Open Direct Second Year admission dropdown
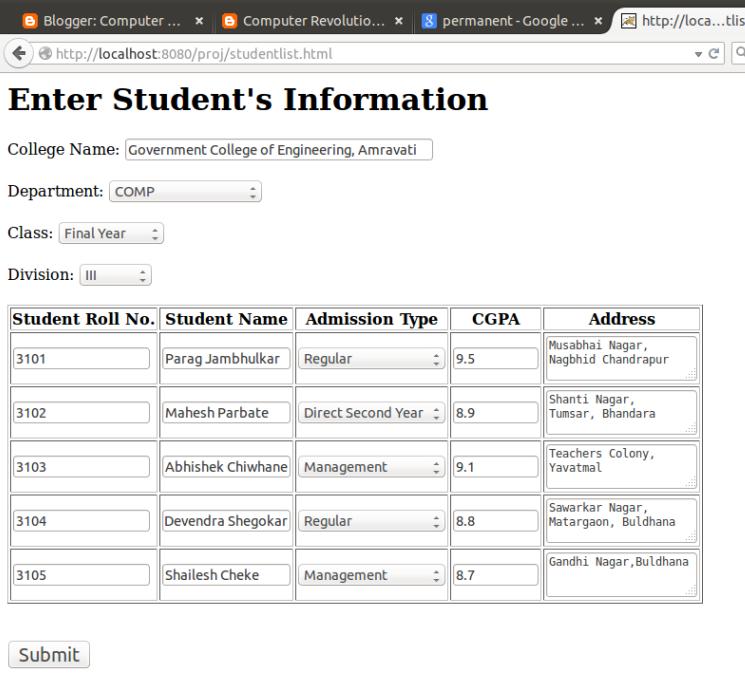 [x=371, y=413]
